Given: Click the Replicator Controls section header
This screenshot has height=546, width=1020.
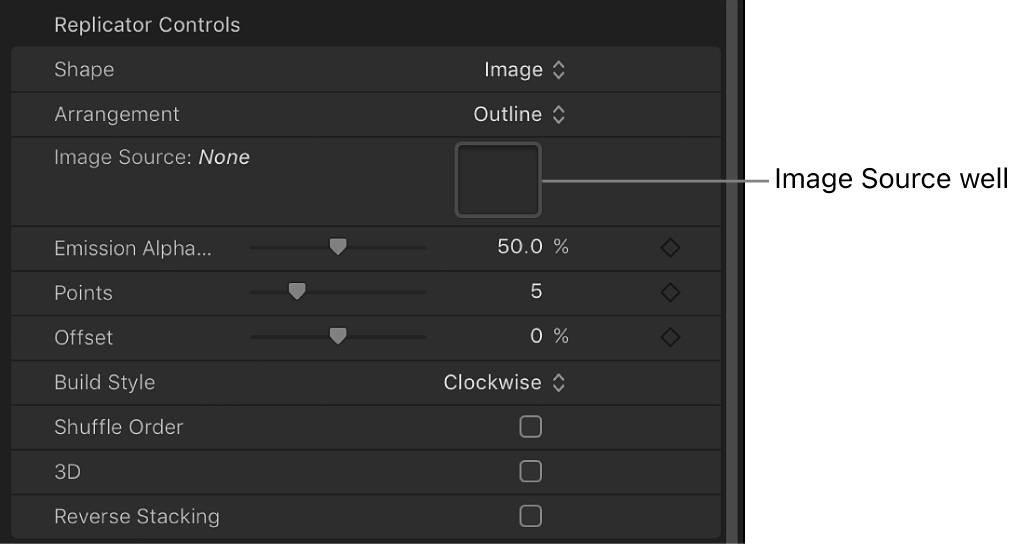Looking at the screenshot, I should tap(147, 25).
